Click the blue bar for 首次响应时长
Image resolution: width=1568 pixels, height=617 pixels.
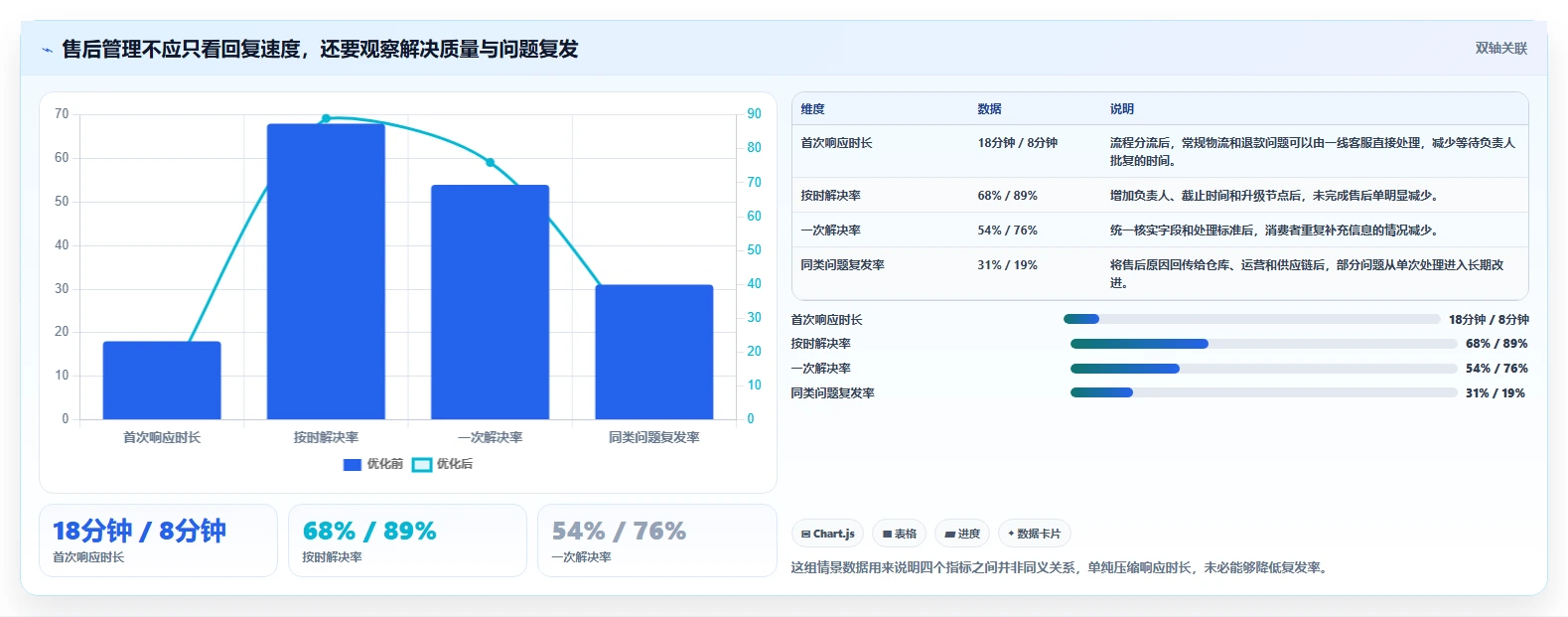pyautogui.click(x=162, y=381)
